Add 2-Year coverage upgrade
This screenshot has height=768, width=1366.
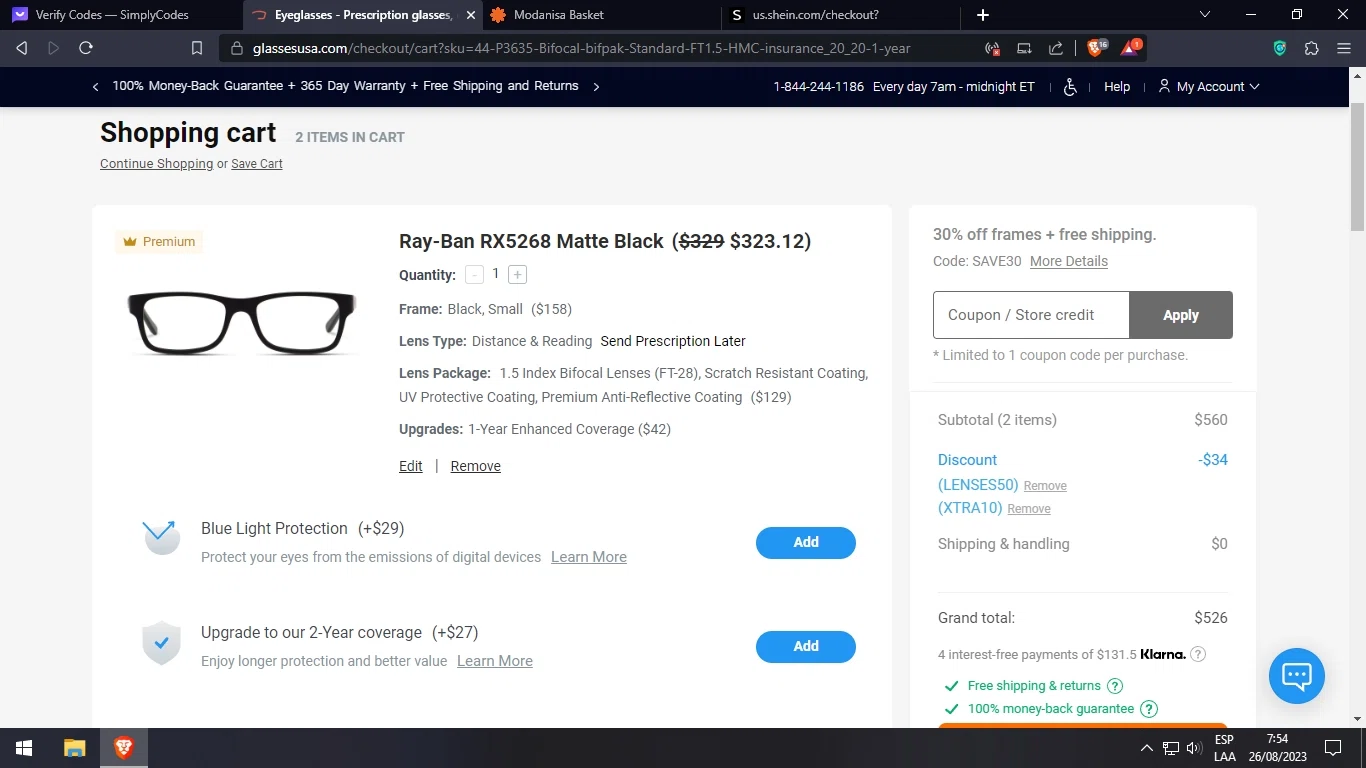[x=806, y=646]
